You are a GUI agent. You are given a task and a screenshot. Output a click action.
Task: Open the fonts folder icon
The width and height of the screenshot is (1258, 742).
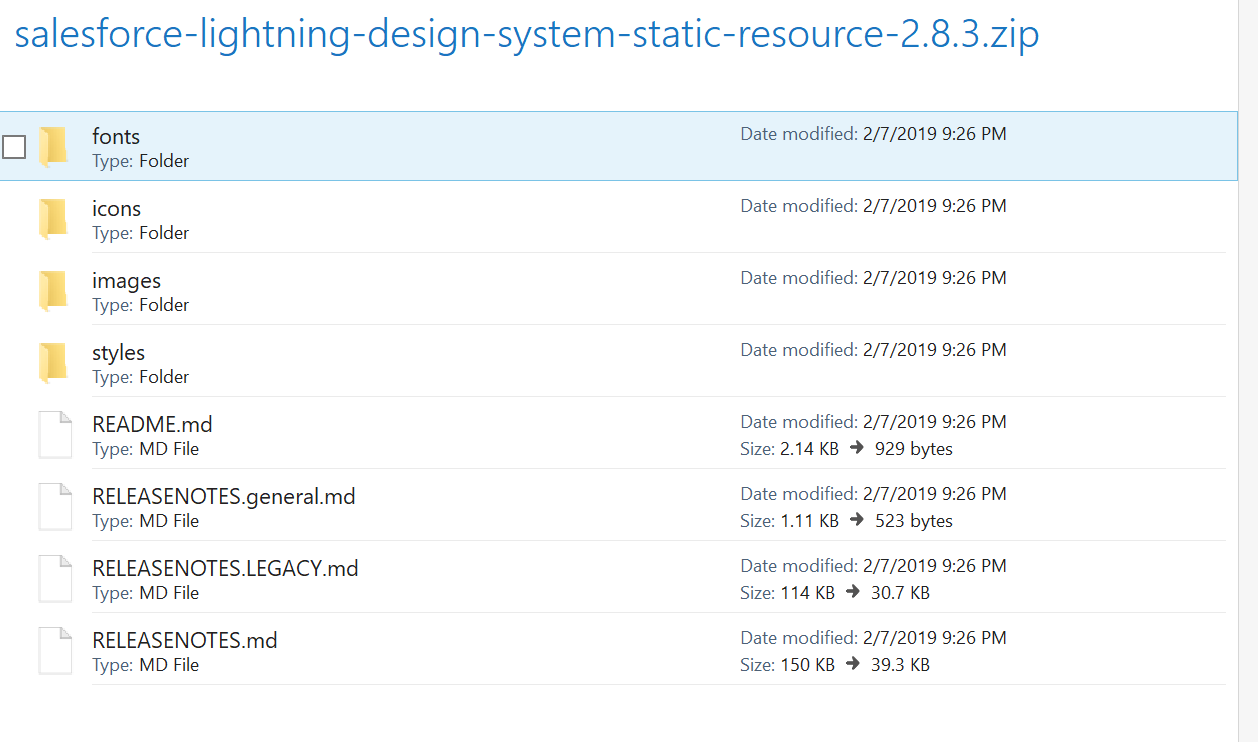53,146
